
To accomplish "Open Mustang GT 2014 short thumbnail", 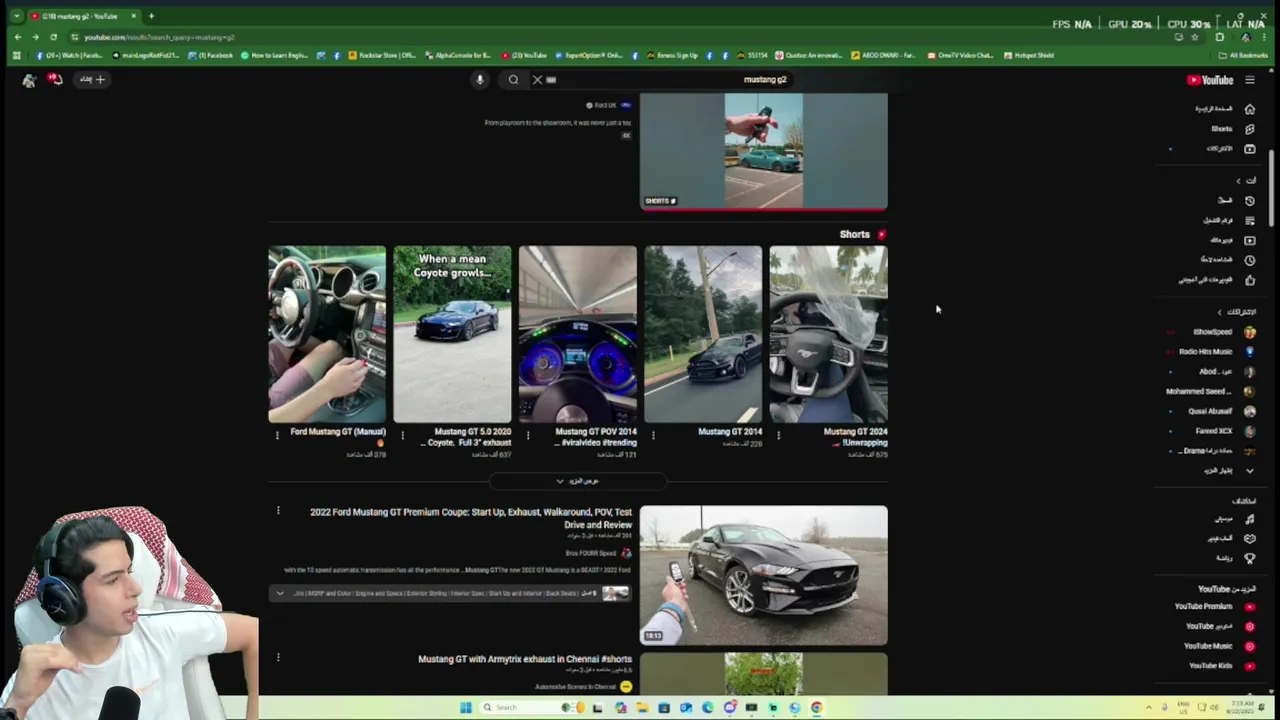I will click(x=703, y=335).
